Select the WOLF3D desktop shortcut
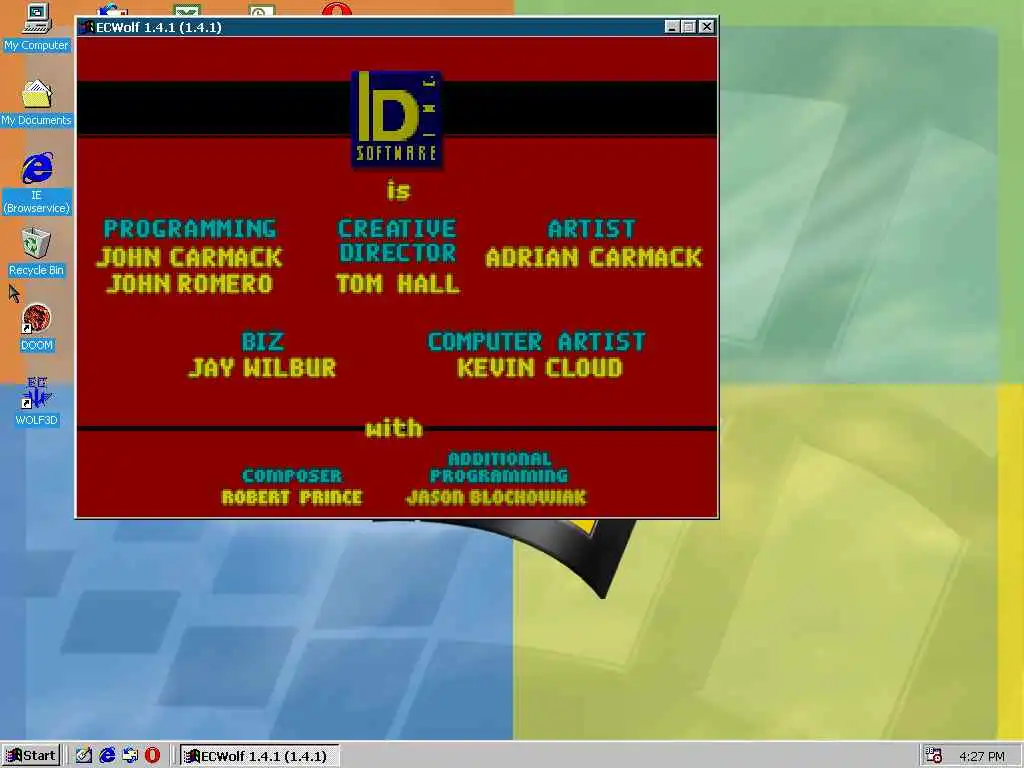Screen dimensions: 1024x768 pos(37,402)
